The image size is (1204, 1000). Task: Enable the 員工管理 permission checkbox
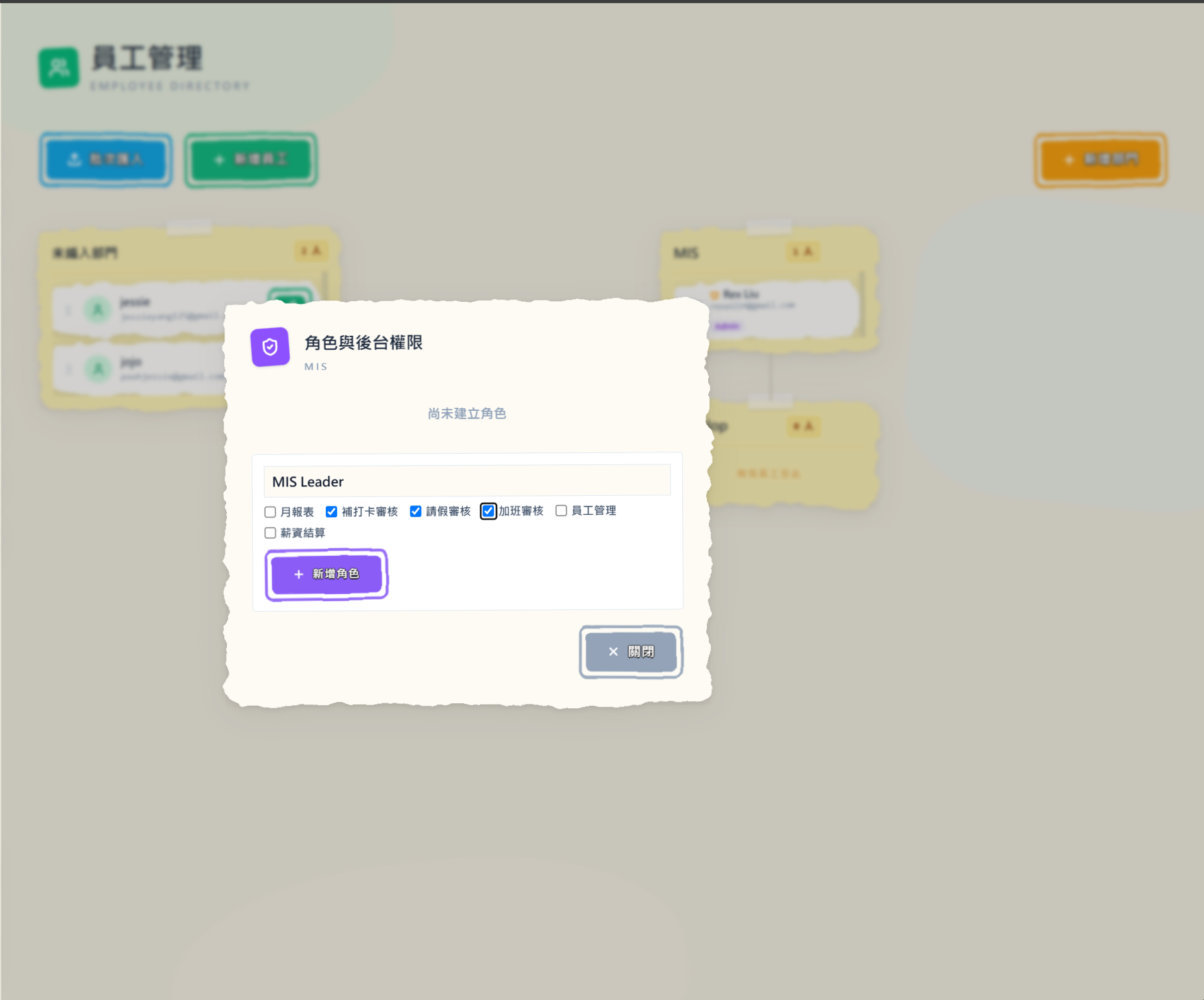[561, 510]
